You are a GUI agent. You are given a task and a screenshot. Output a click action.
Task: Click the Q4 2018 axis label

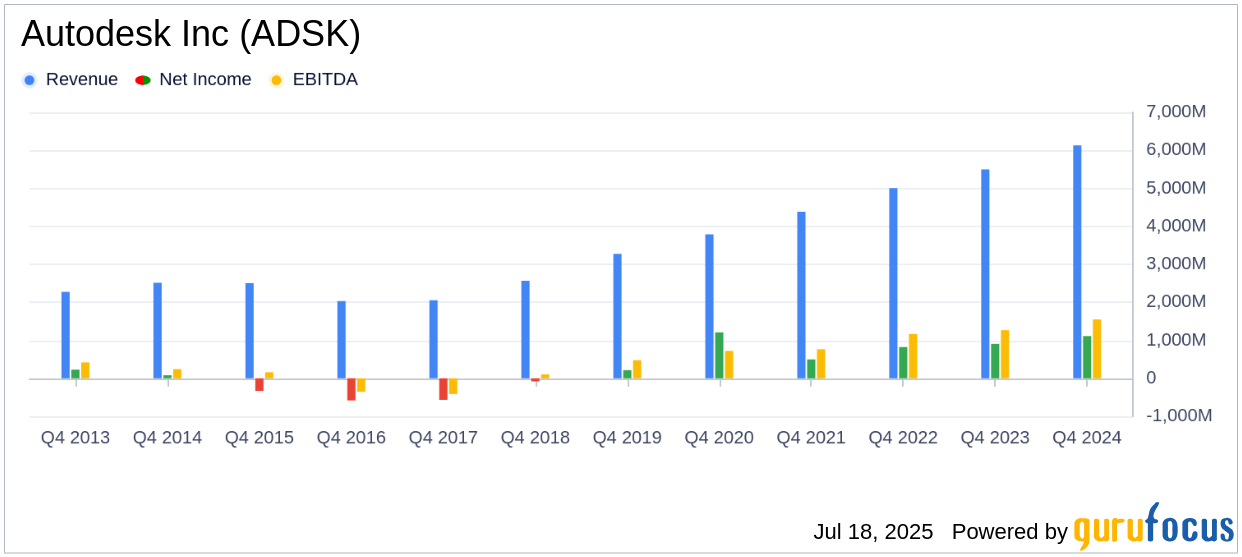tap(535, 438)
